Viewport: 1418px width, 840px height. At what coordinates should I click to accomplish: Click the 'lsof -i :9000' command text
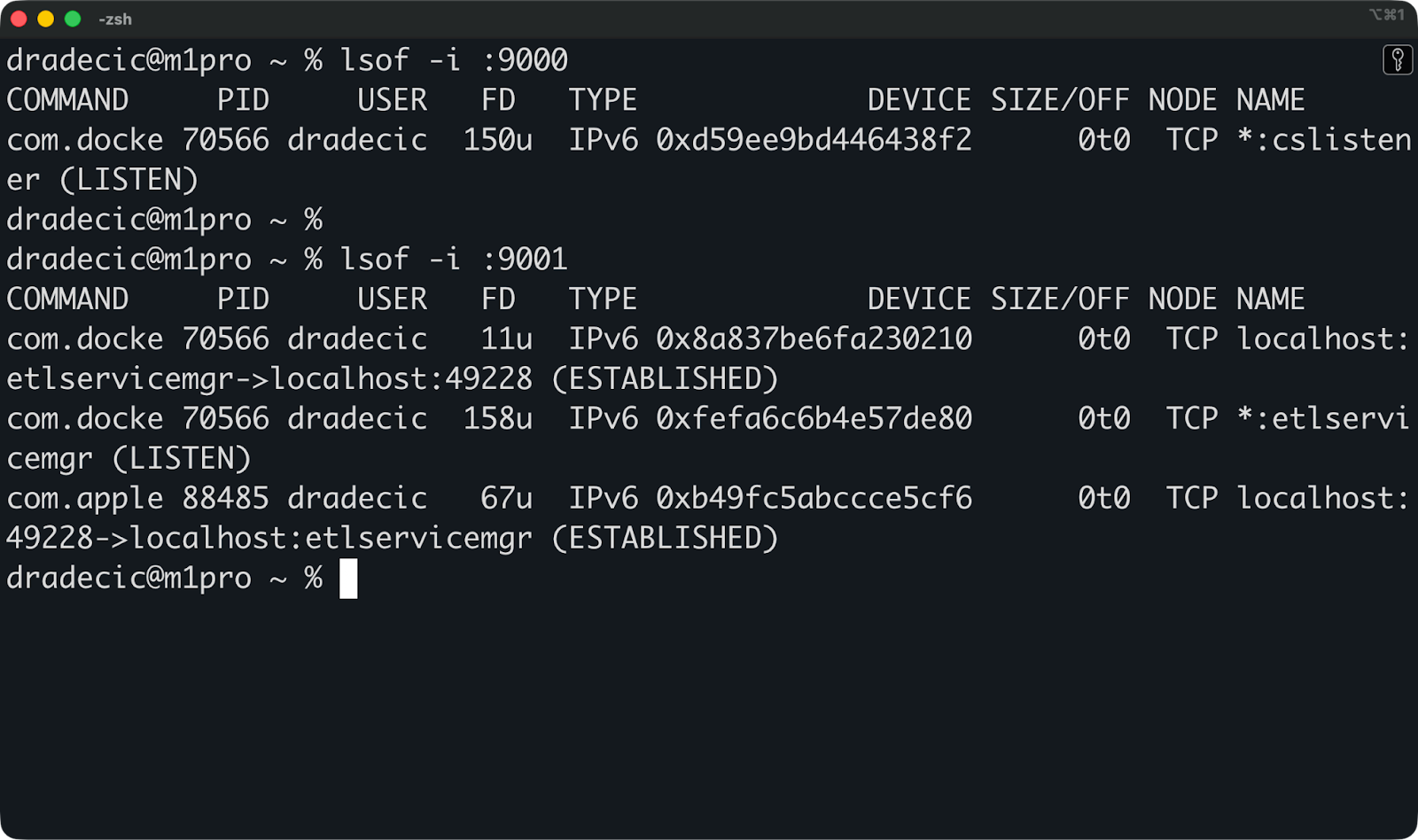(x=454, y=60)
